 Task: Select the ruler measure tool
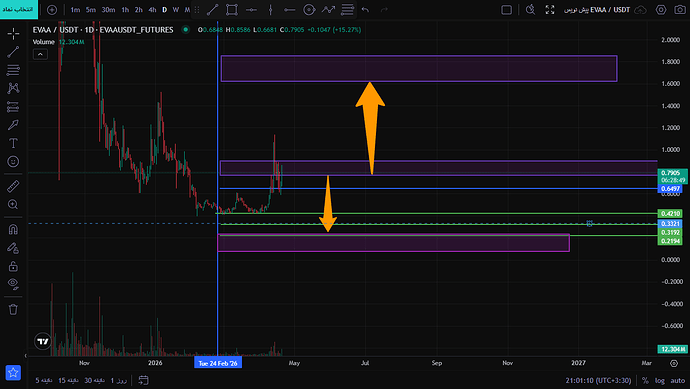tap(13, 186)
